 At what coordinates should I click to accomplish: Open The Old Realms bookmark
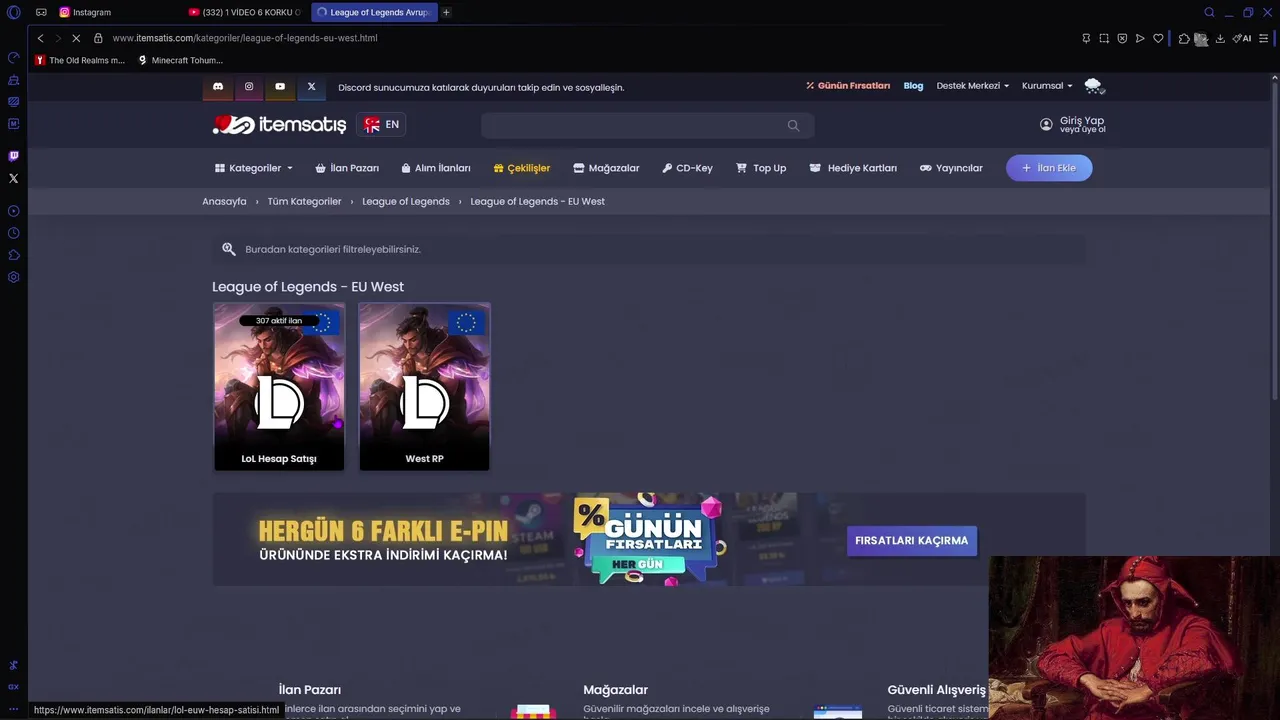click(x=80, y=60)
